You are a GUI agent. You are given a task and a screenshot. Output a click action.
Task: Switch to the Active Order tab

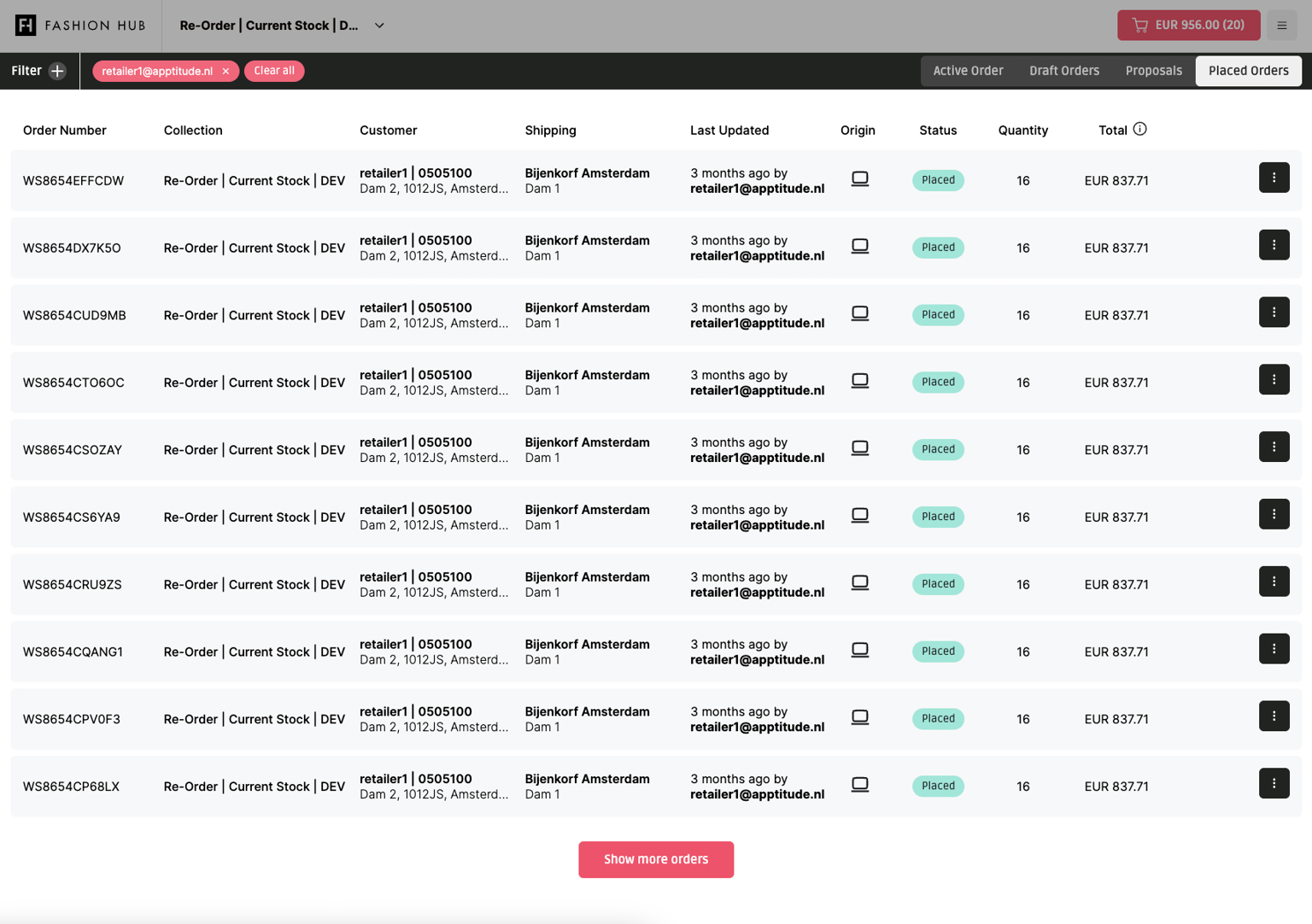[x=968, y=71]
